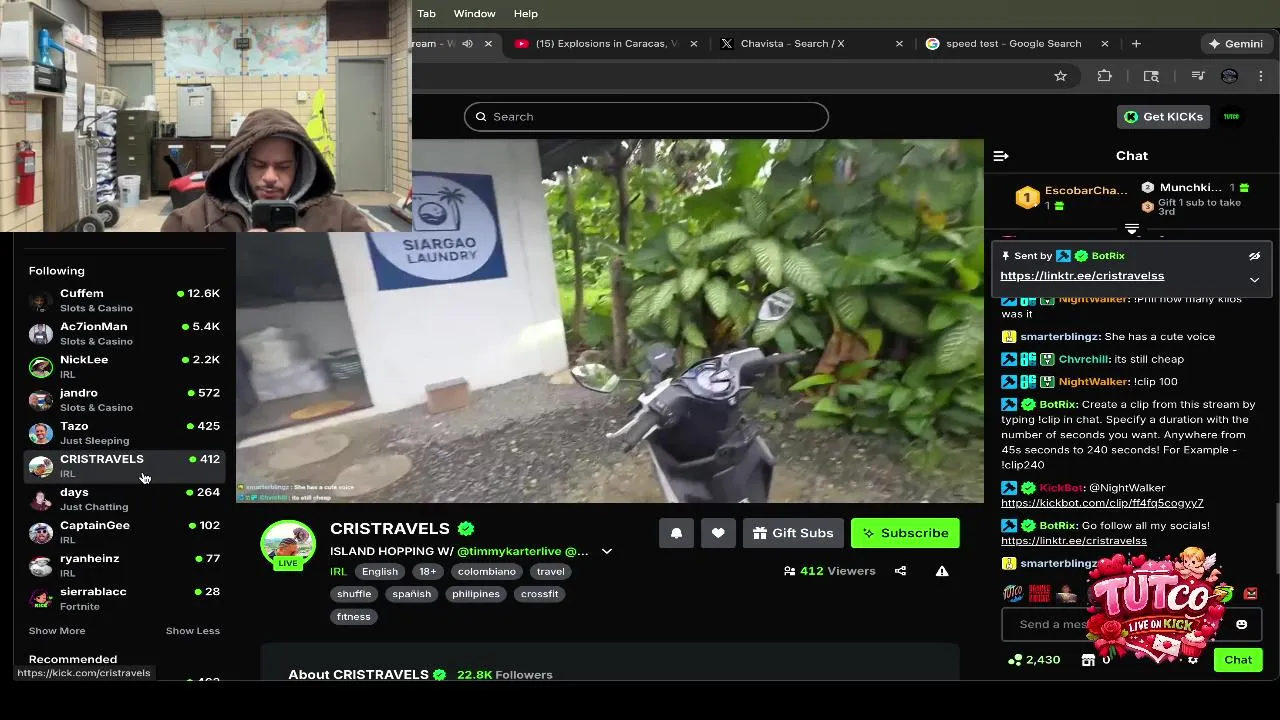Click the Get KICKs button

(x=1164, y=117)
